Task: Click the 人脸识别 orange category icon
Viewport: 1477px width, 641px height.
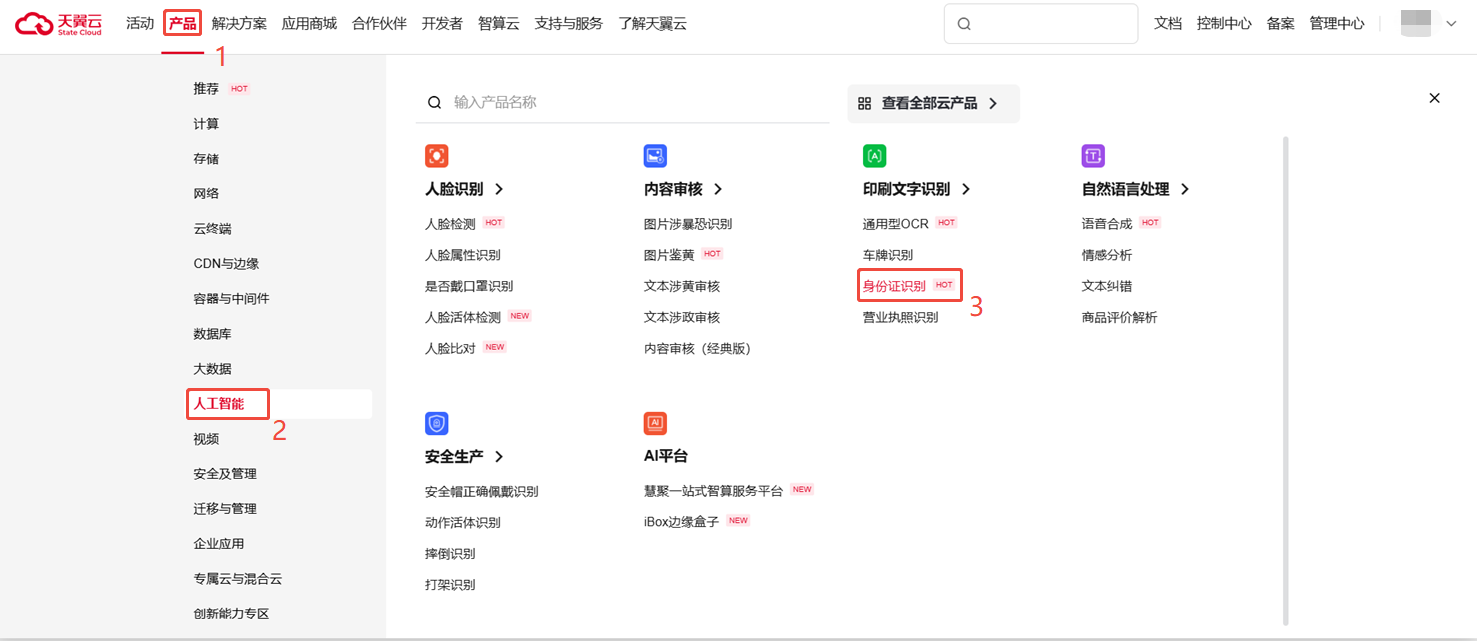Action: pos(436,156)
